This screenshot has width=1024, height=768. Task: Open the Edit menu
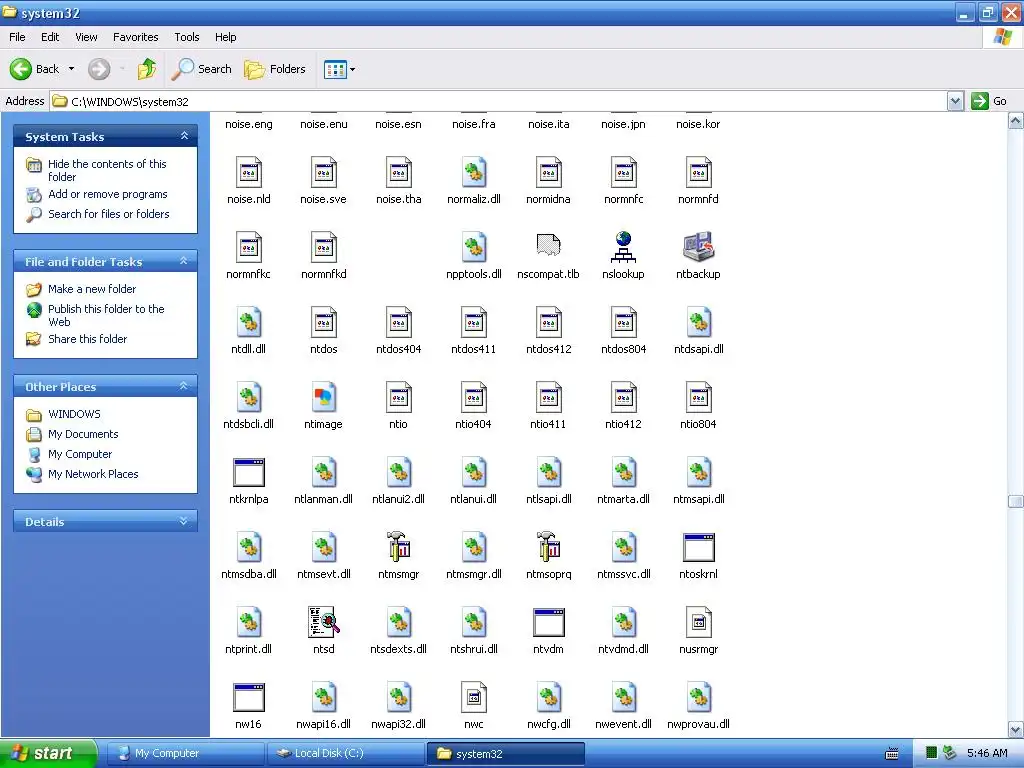pyautogui.click(x=50, y=37)
